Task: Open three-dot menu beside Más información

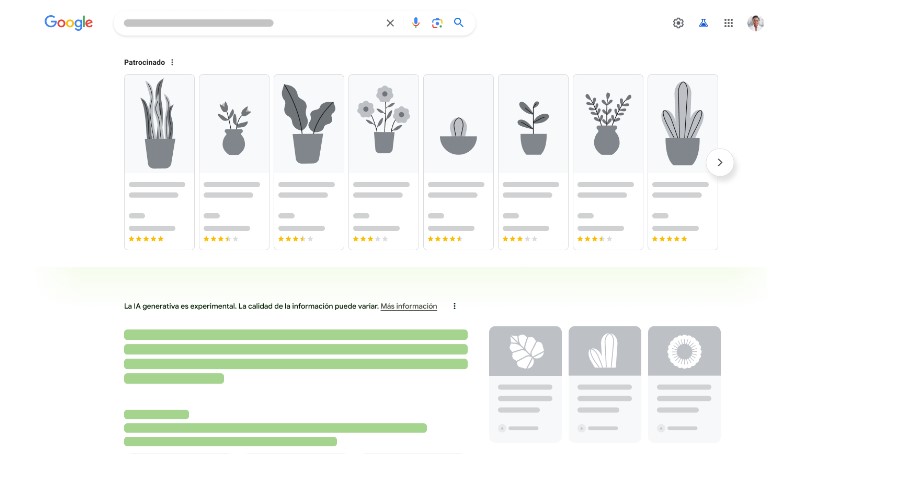Action: tap(454, 306)
